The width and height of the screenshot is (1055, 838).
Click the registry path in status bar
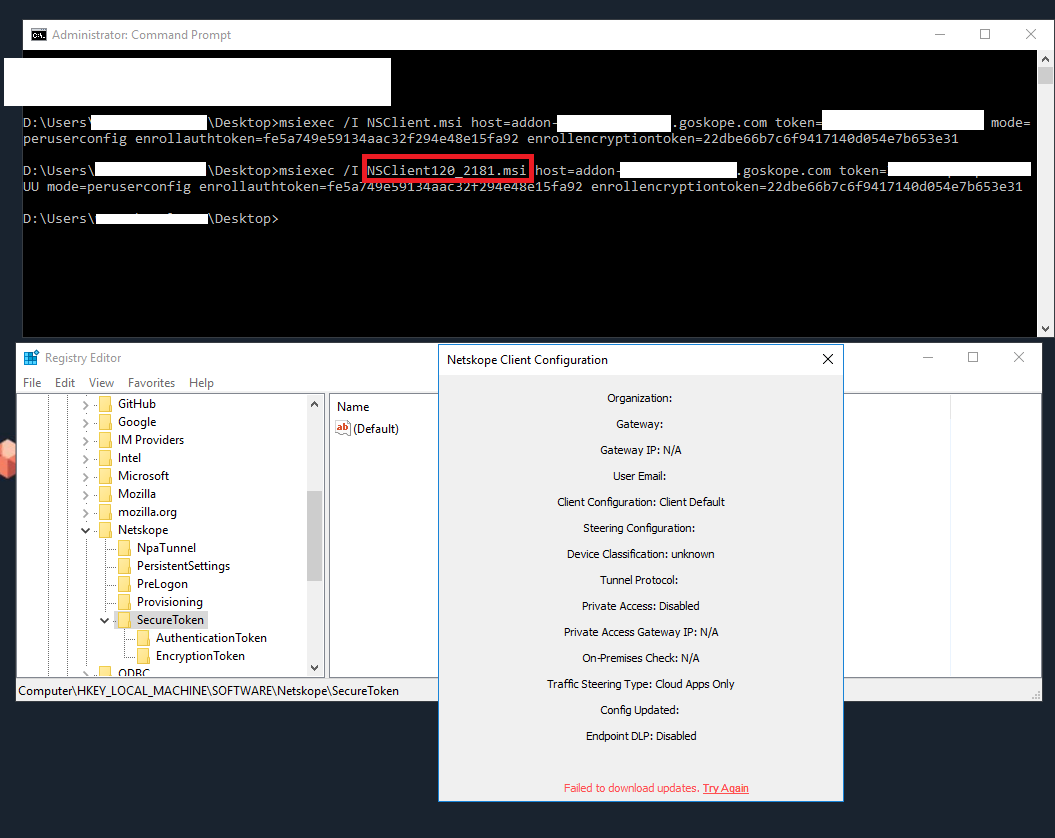coord(209,691)
